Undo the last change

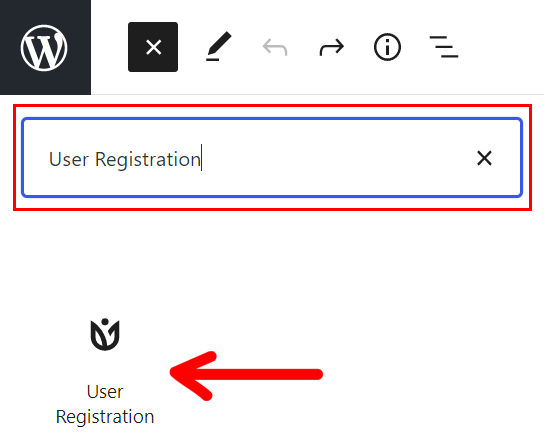pyautogui.click(x=275, y=47)
